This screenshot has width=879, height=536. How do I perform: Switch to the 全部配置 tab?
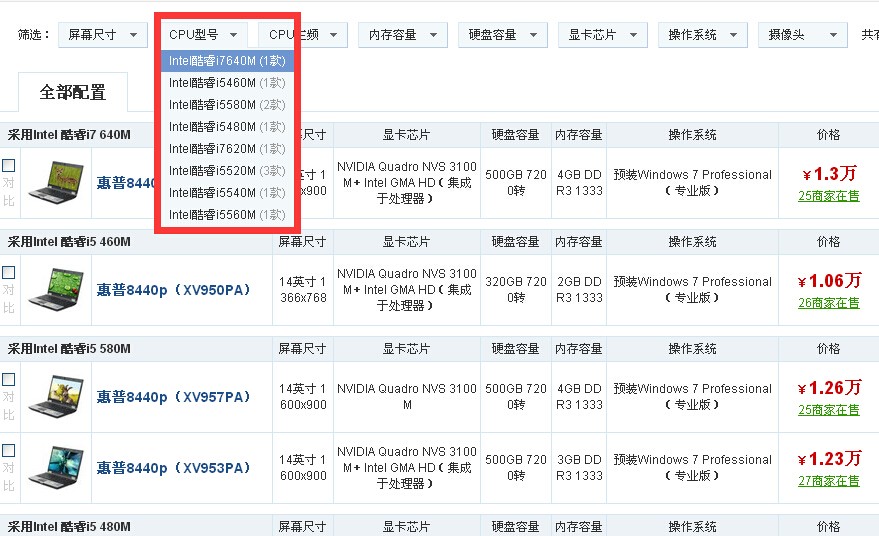pyautogui.click(x=73, y=93)
